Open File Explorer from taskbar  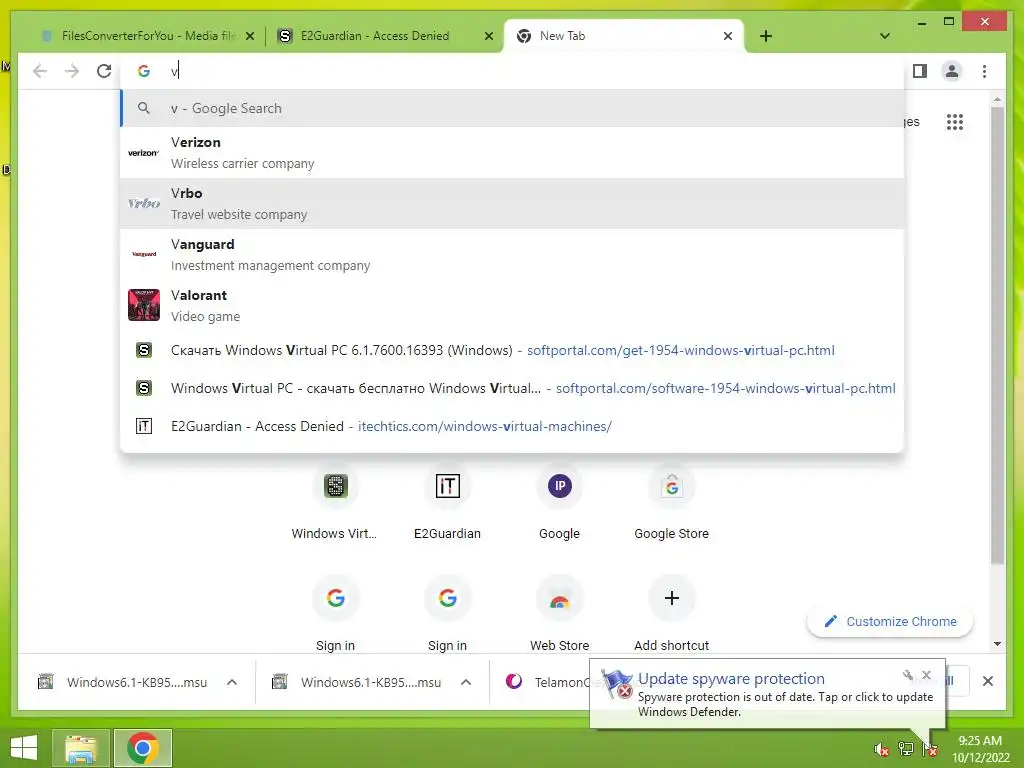click(x=80, y=748)
